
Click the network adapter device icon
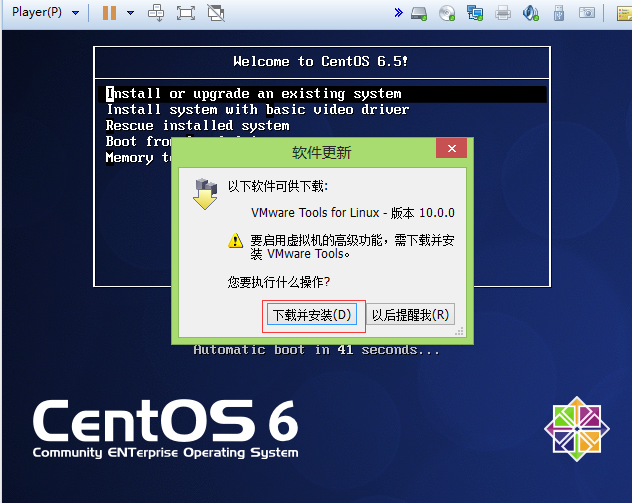[x=475, y=13]
